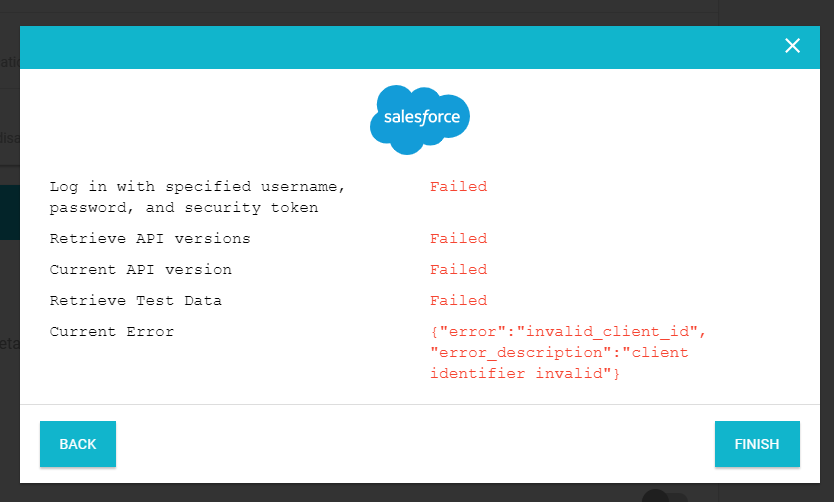The width and height of the screenshot is (834, 502).
Task: Click the 'Current Error' label
Action: click(x=111, y=332)
